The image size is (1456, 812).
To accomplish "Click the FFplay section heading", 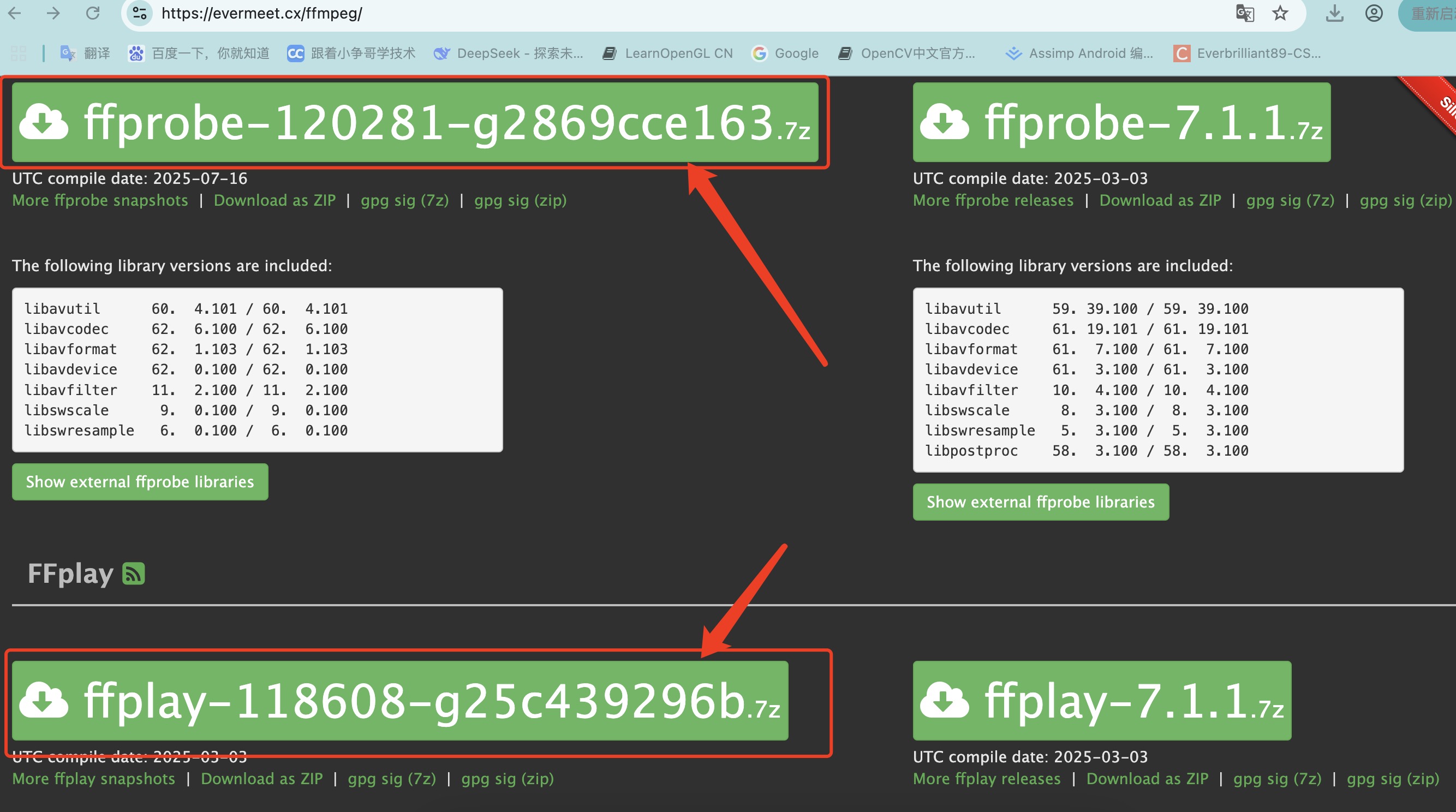I will [70, 574].
